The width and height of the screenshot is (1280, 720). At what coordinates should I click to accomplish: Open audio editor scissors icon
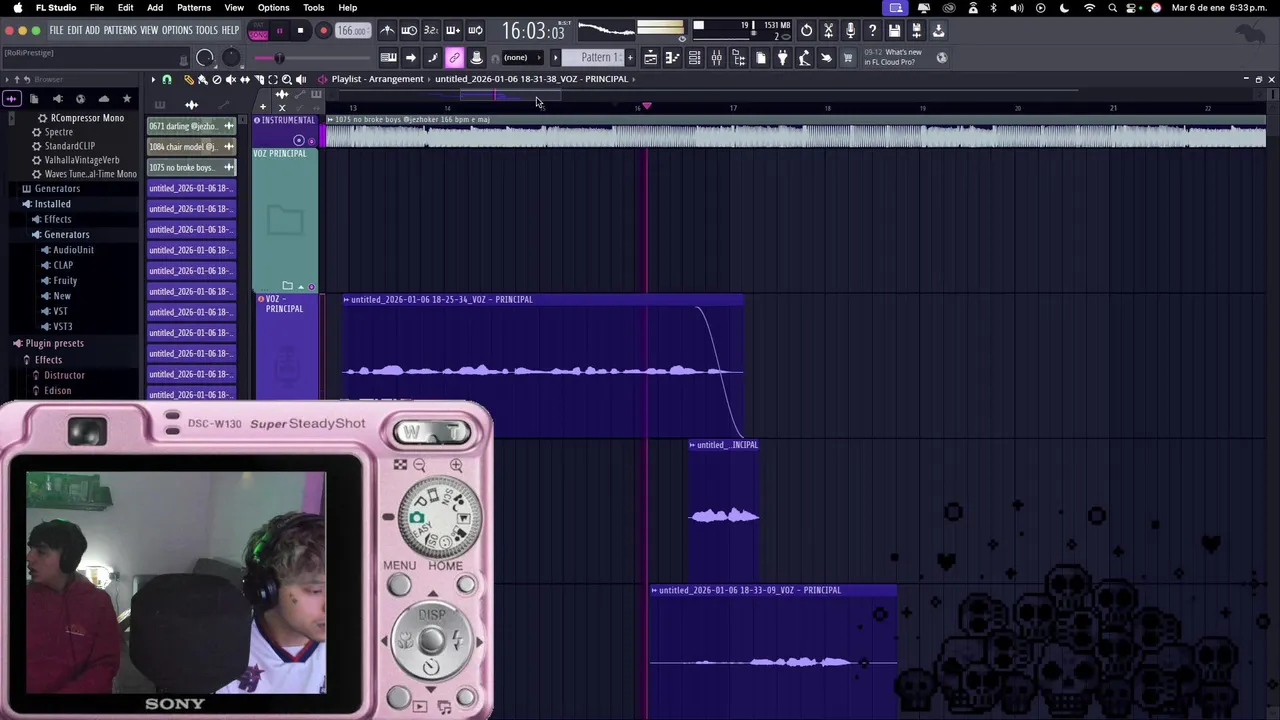[x=828, y=31]
